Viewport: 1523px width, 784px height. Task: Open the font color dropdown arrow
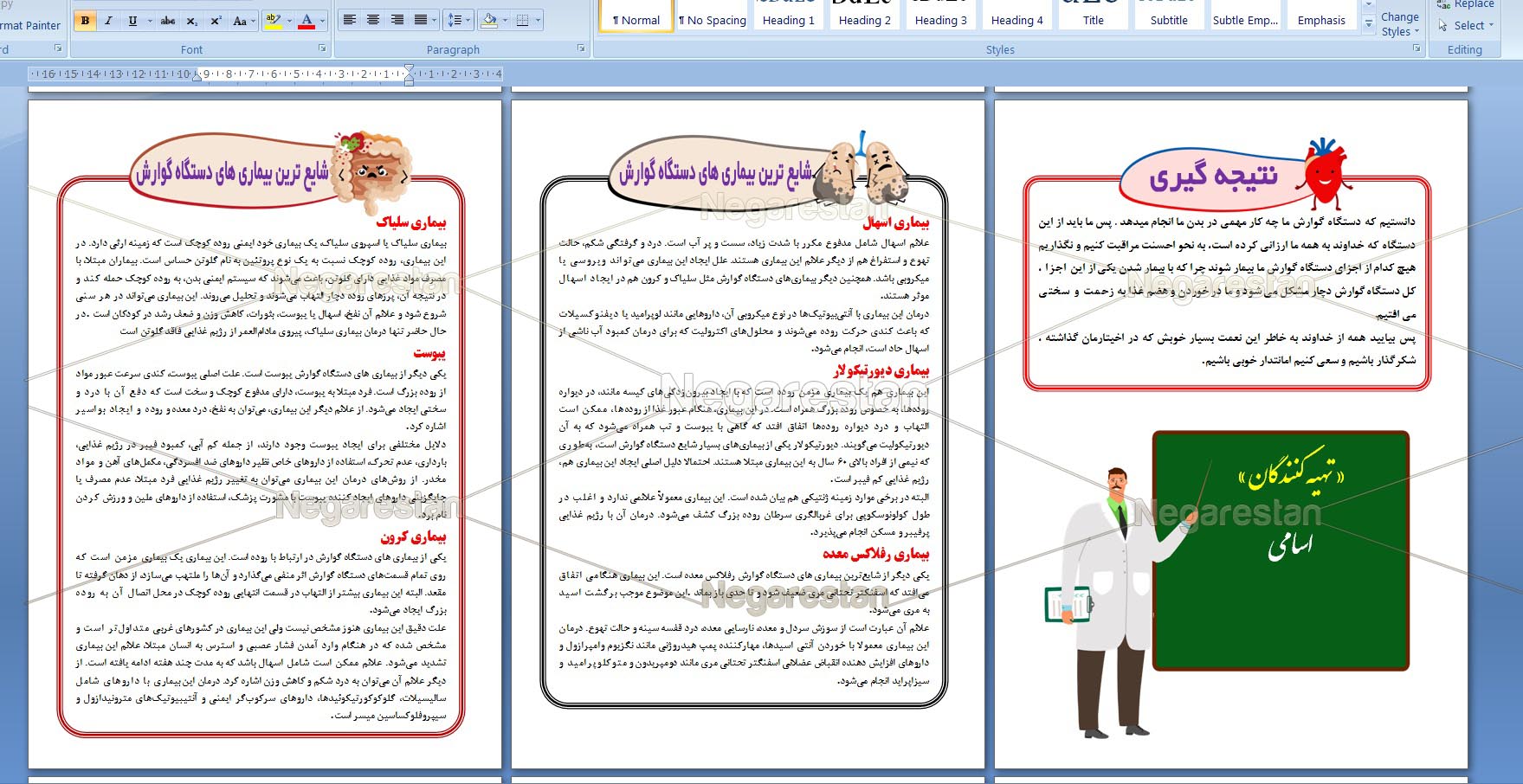[322, 21]
